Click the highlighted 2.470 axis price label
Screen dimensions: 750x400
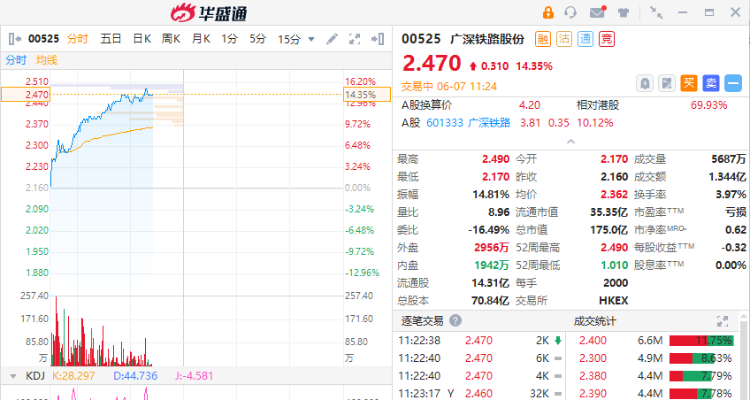coord(26,95)
